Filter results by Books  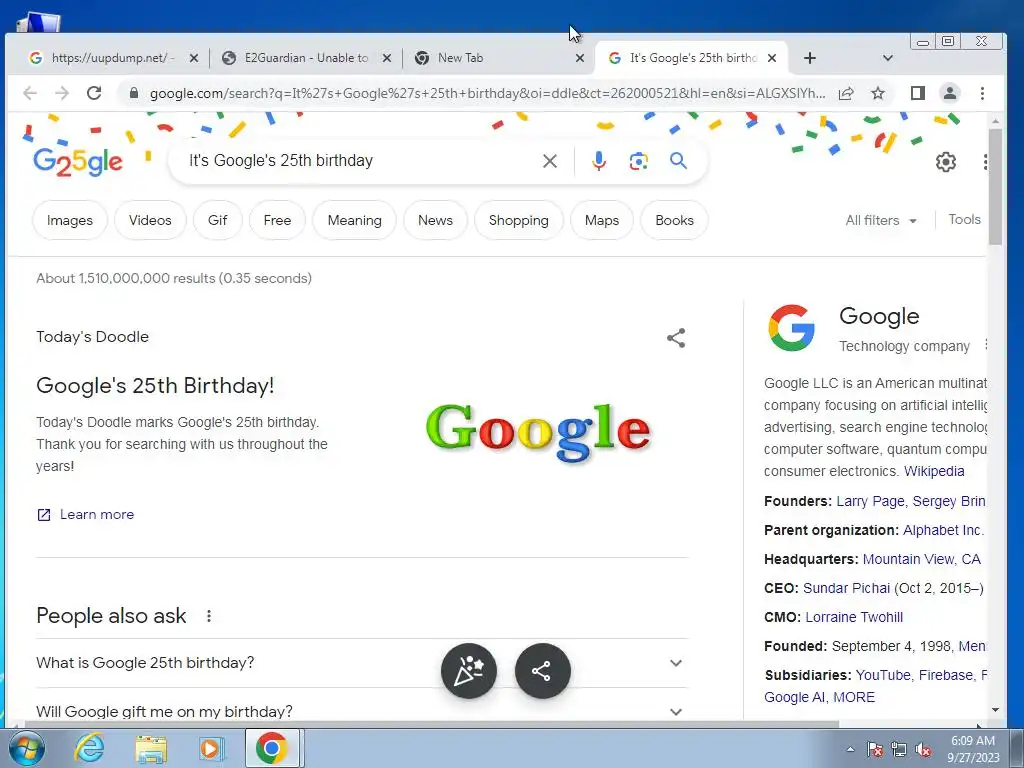[x=675, y=220]
